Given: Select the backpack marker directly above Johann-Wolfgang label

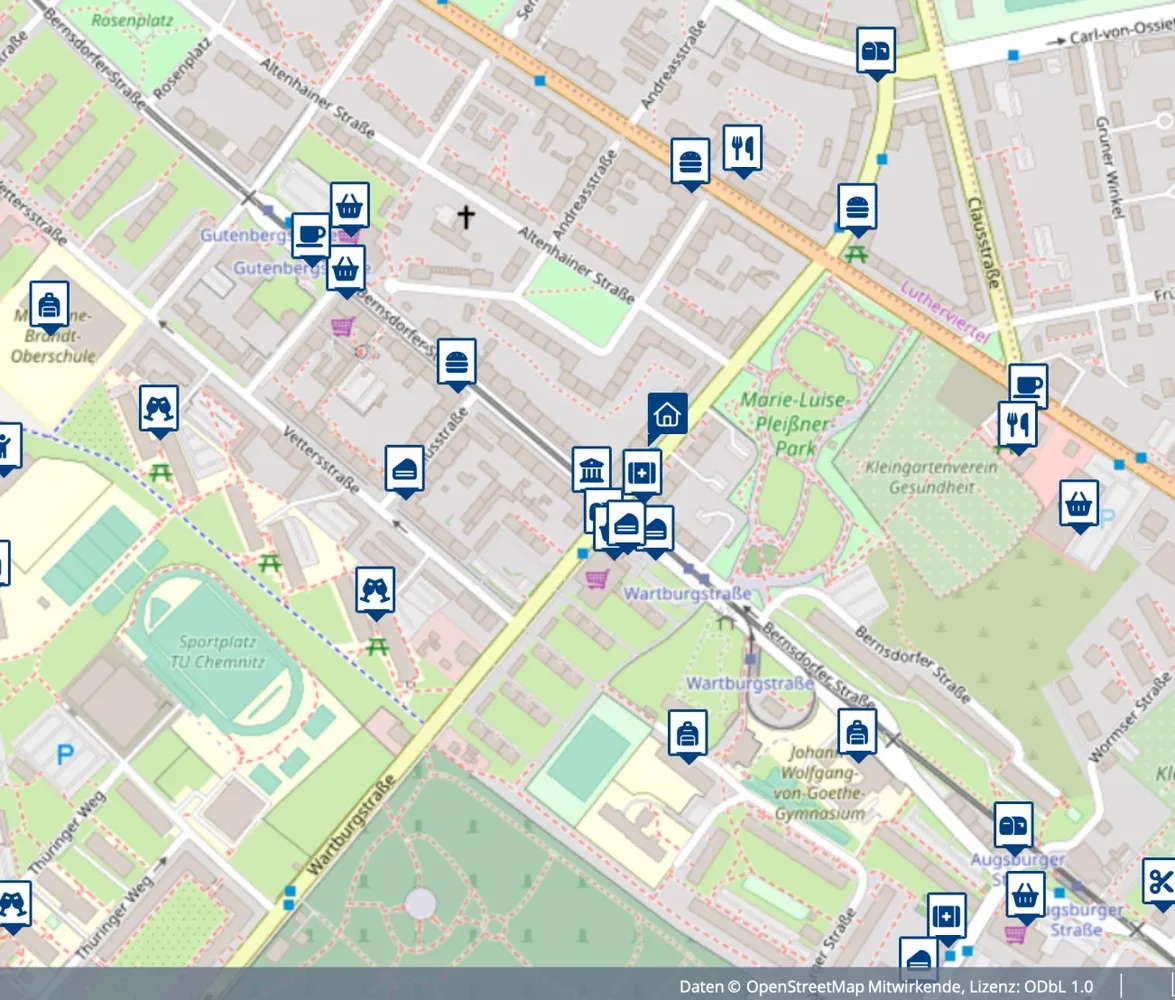Looking at the screenshot, I should (x=857, y=732).
